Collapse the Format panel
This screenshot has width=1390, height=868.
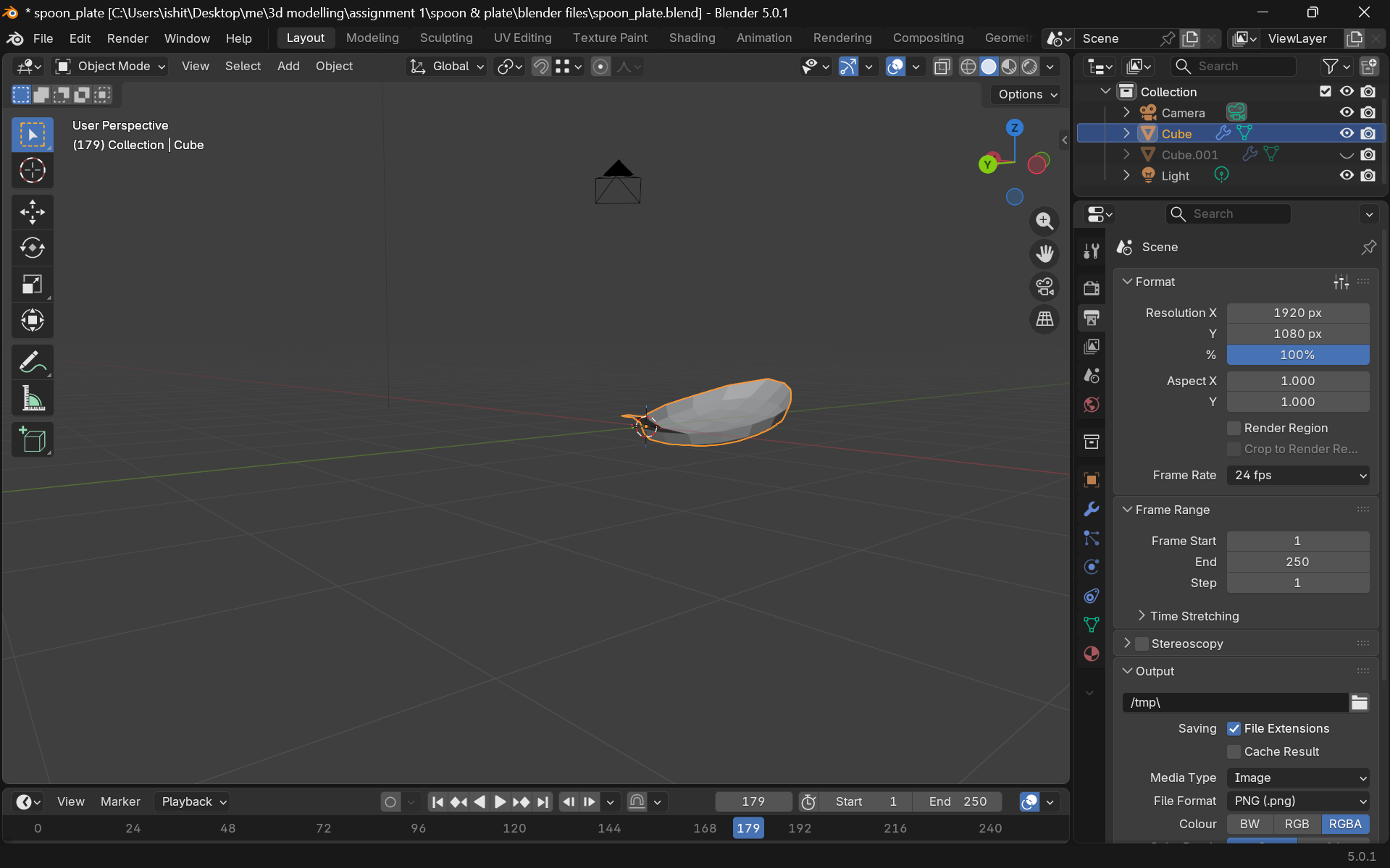(1128, 282)
